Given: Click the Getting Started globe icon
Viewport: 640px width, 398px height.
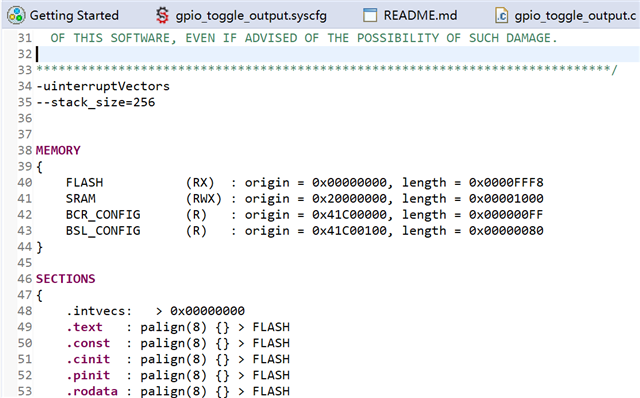Looking at the screenshot, I should pos(16,16).
